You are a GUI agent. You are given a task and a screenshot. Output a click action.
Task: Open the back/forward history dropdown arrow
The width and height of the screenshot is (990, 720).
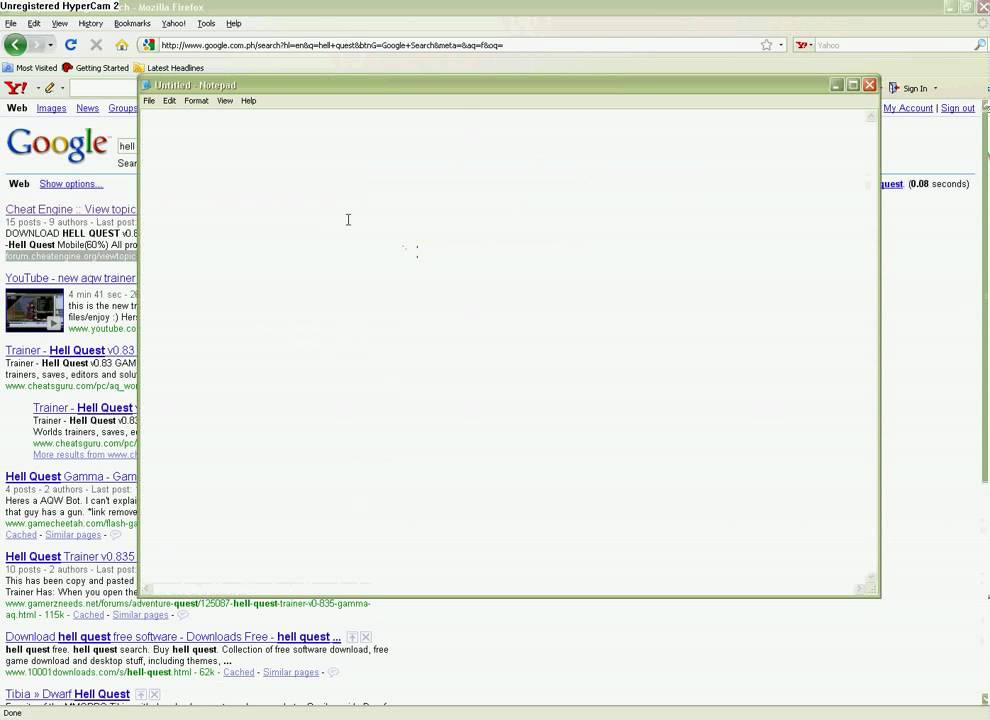(x=51, y=45)
